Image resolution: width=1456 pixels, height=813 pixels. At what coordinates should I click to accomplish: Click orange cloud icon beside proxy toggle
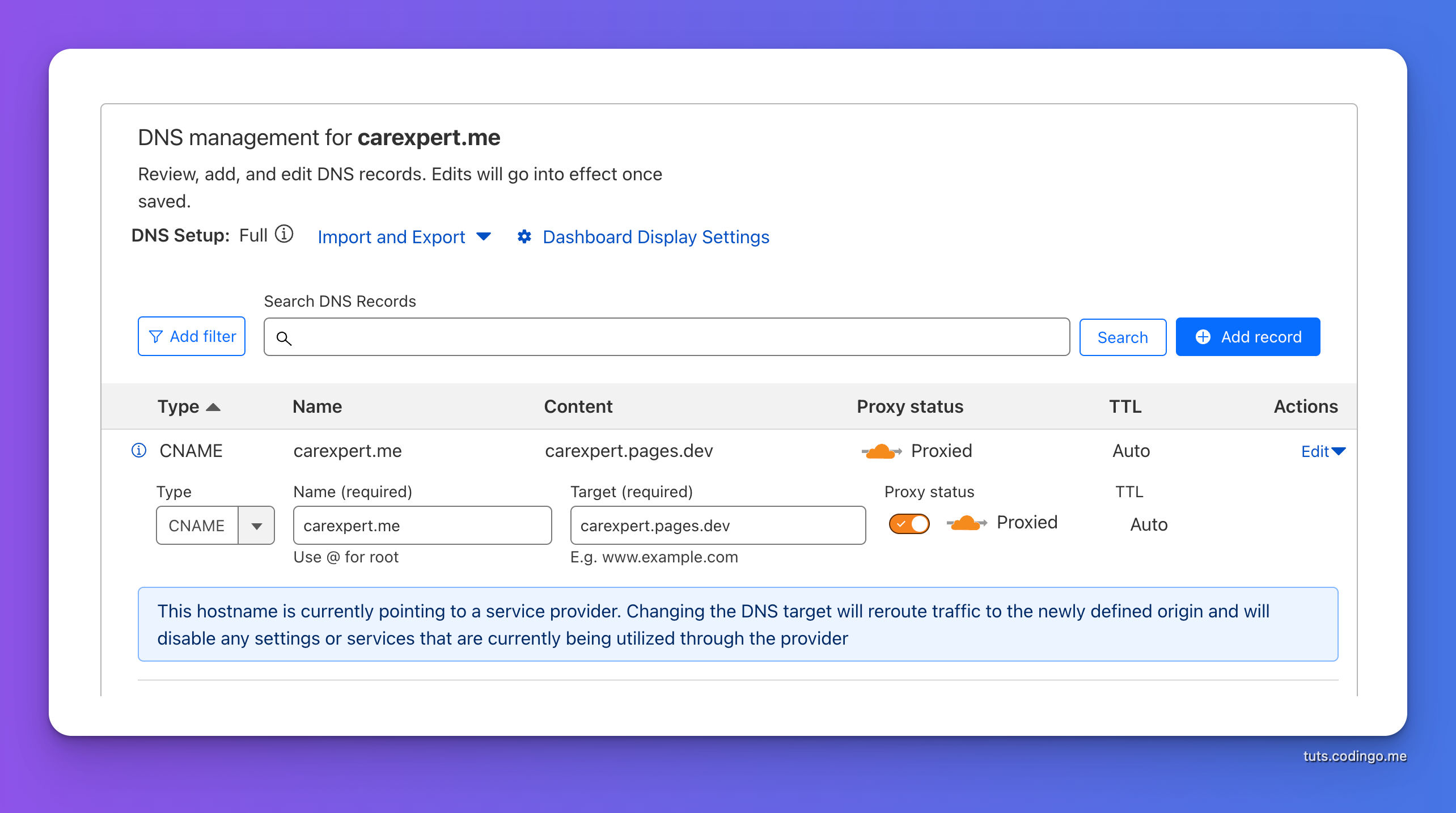[x=967, y=523]
